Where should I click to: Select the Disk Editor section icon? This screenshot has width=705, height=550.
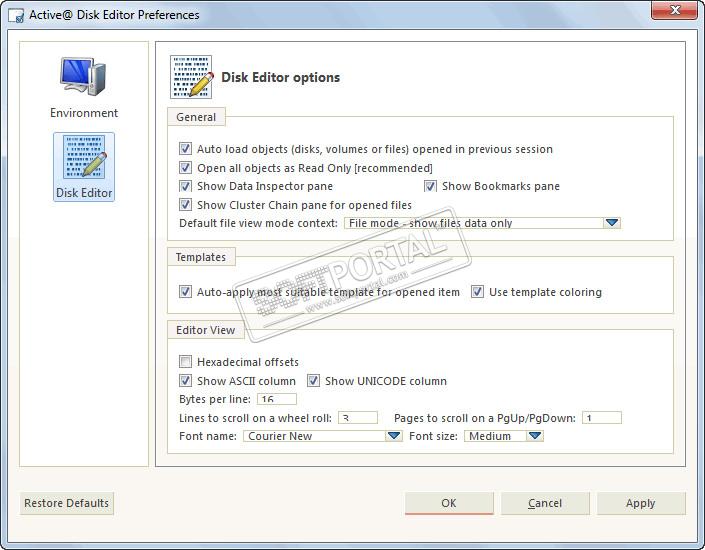point(84,157)
